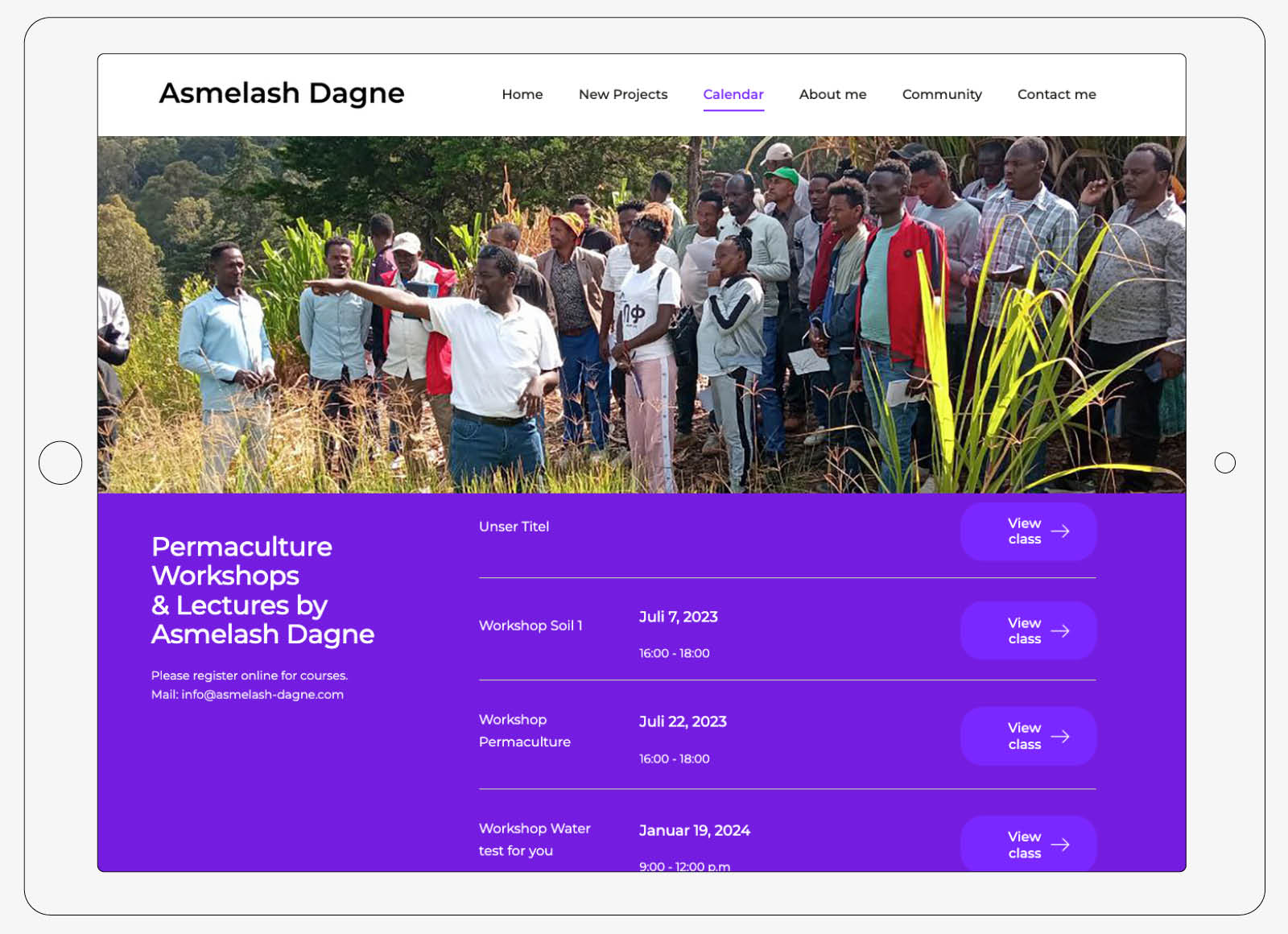Viewport: 1288px width, 934px height.
Task: View class for Workshop Soil 1
Action: pyautogui.click(x=1029, y=631)
